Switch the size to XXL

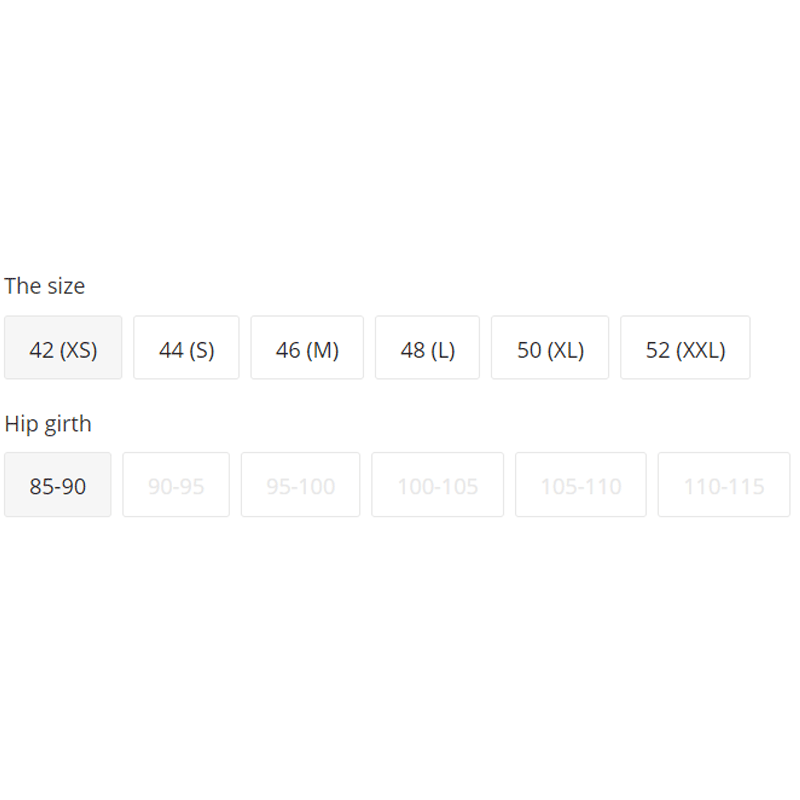(x=685, y=348)
